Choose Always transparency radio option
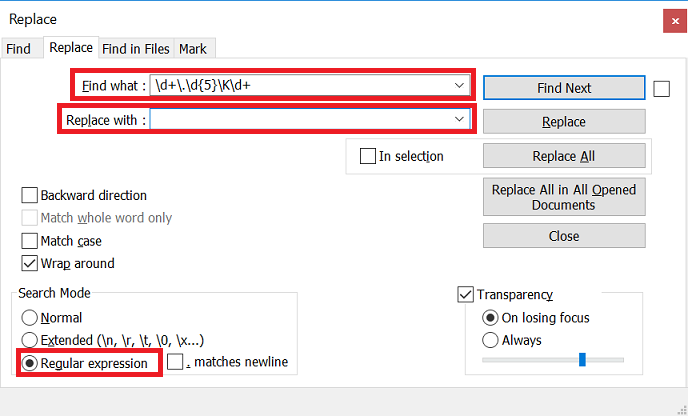The image size is (688, 416). tap(490, 340)
